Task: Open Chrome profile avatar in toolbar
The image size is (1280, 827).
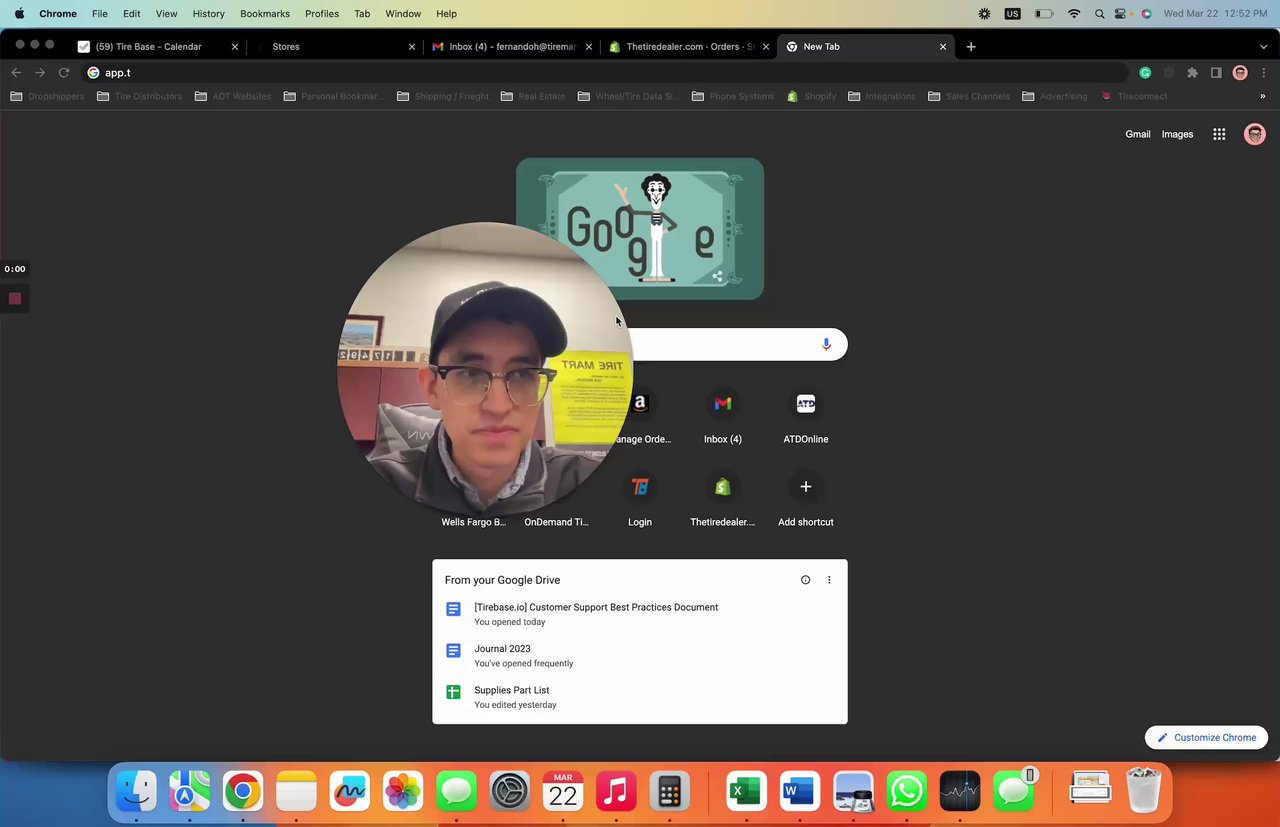Action: coord(1240,73)
